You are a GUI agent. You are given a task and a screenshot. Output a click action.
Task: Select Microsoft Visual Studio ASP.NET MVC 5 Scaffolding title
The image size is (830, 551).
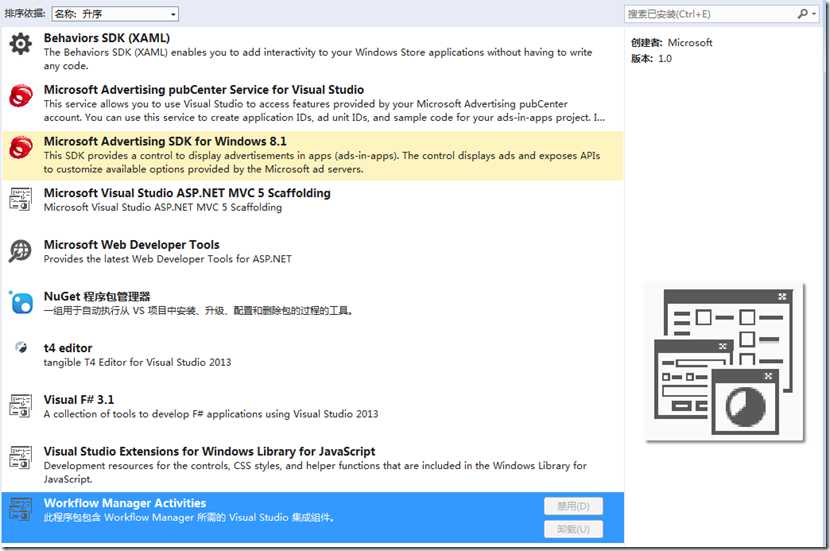[187, 193]
